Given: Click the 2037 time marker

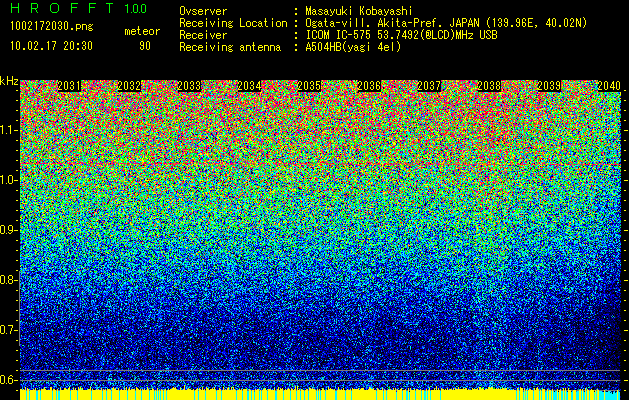Looking at the screenshot, I should [x=429, y=86].
